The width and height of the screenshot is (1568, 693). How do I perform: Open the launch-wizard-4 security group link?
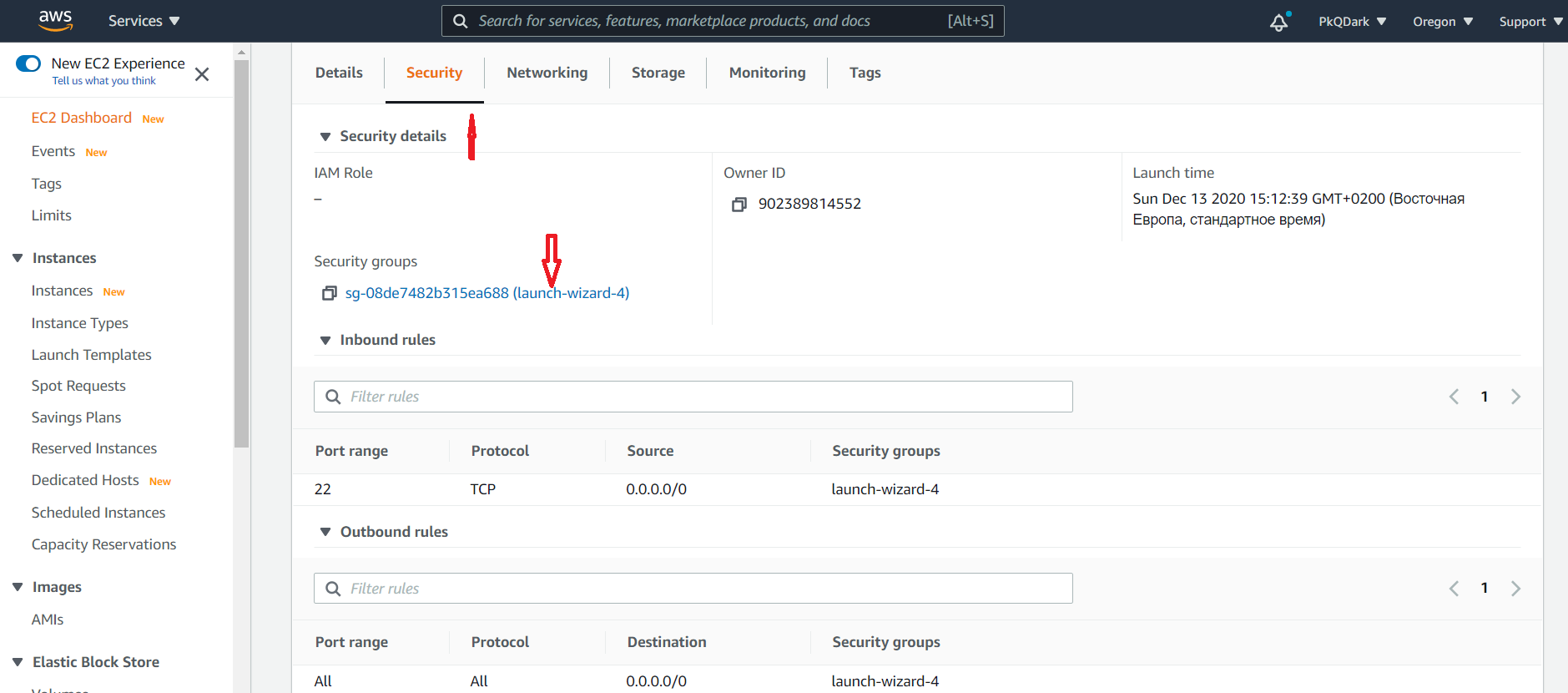487,293
